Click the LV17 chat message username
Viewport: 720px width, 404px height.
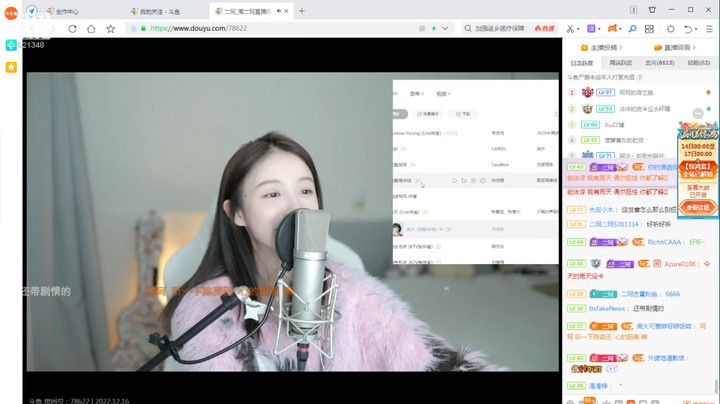(601, 210)
